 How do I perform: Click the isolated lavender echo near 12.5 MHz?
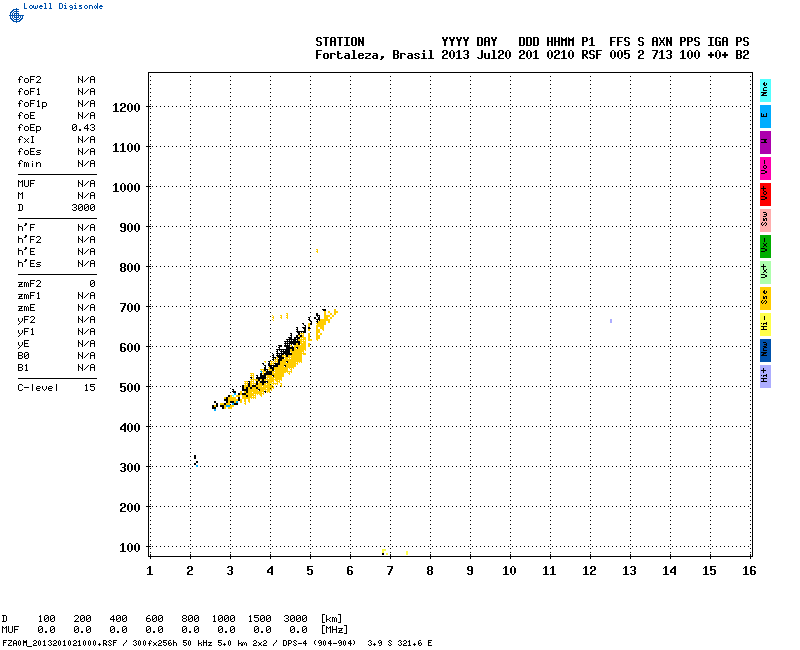coord(611,321)
